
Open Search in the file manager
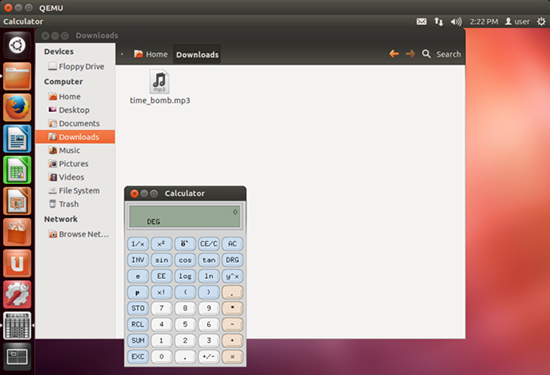pyautogui.click(x=442, y=54)
